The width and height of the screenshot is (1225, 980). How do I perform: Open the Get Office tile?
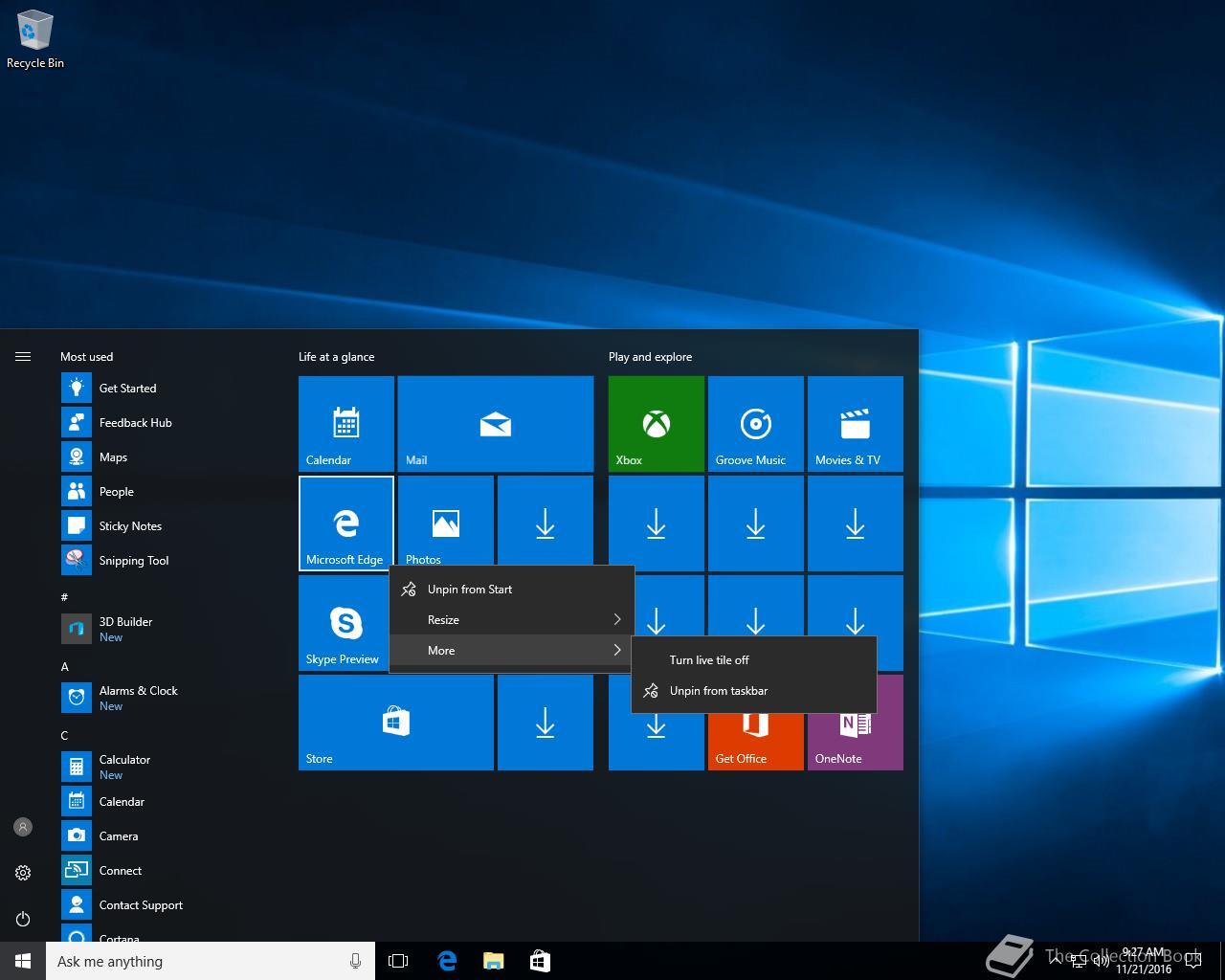point(756,741)
